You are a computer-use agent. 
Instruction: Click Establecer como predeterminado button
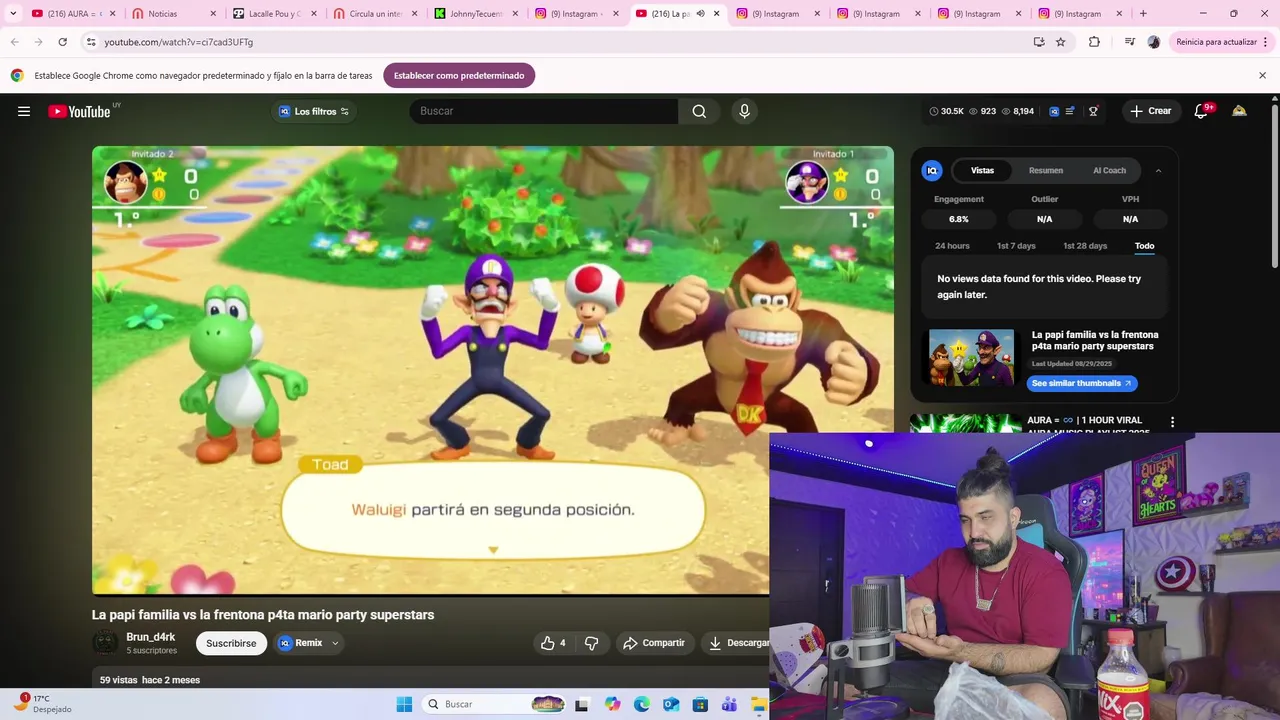[x=459, y=76]
